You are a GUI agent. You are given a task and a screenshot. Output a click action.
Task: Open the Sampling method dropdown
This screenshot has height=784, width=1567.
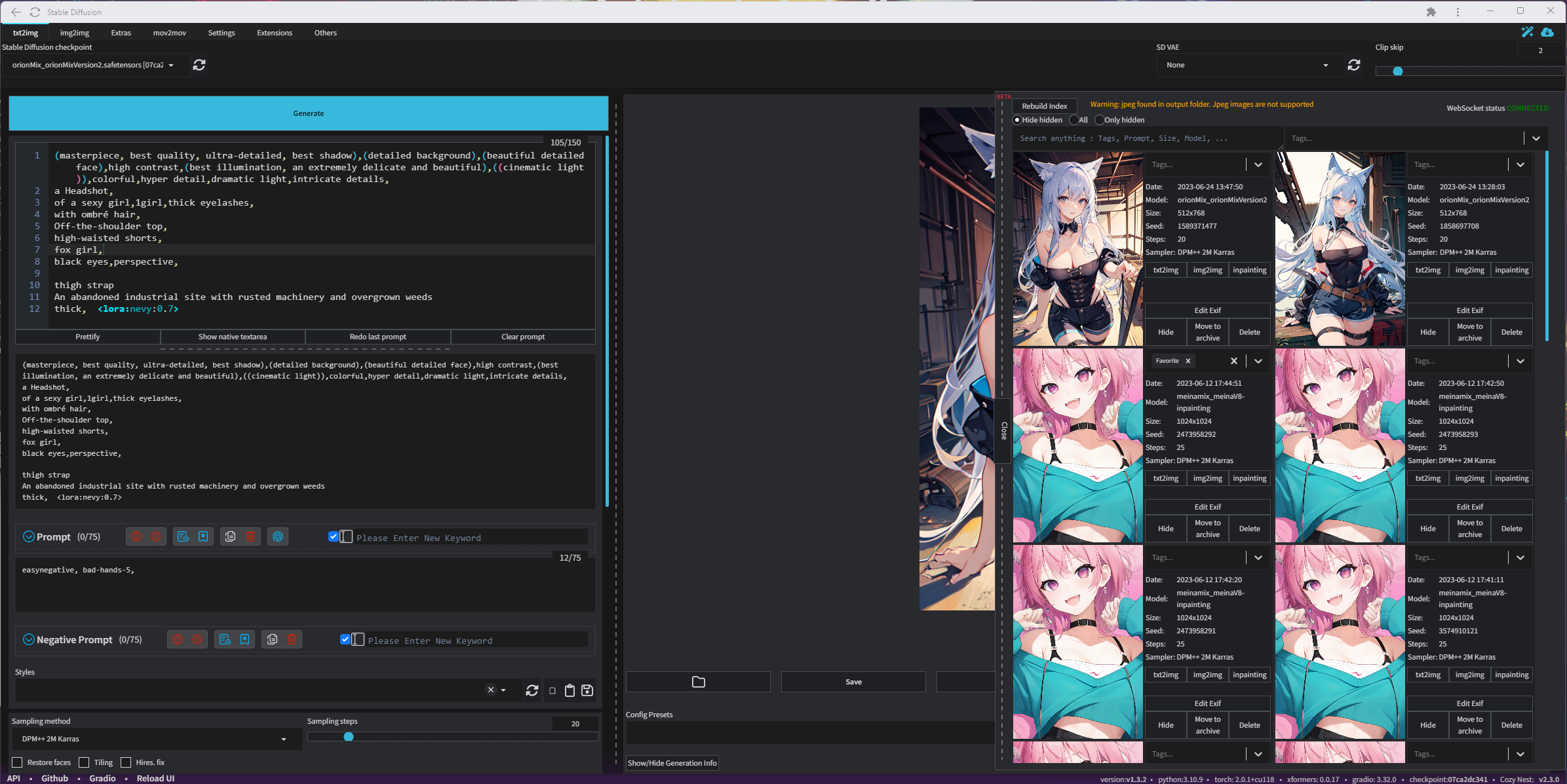(157, 739)
